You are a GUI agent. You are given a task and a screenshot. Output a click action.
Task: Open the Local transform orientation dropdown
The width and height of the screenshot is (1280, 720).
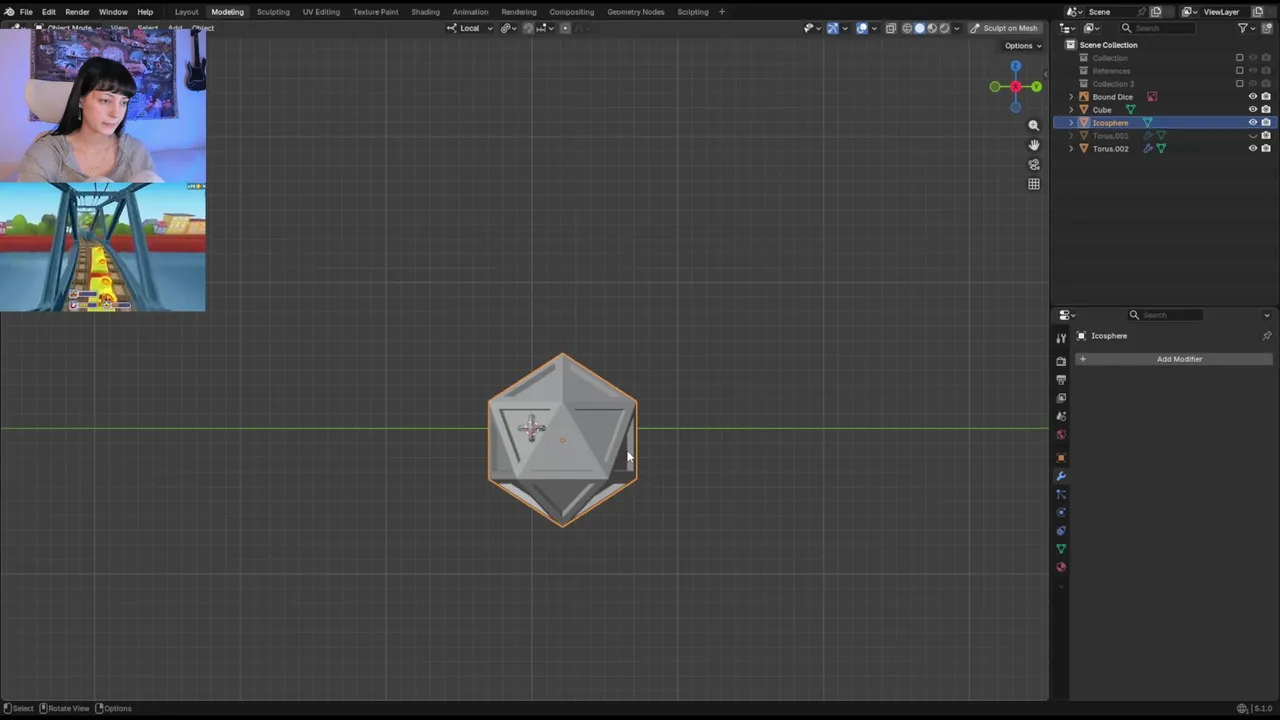point(469,28)
